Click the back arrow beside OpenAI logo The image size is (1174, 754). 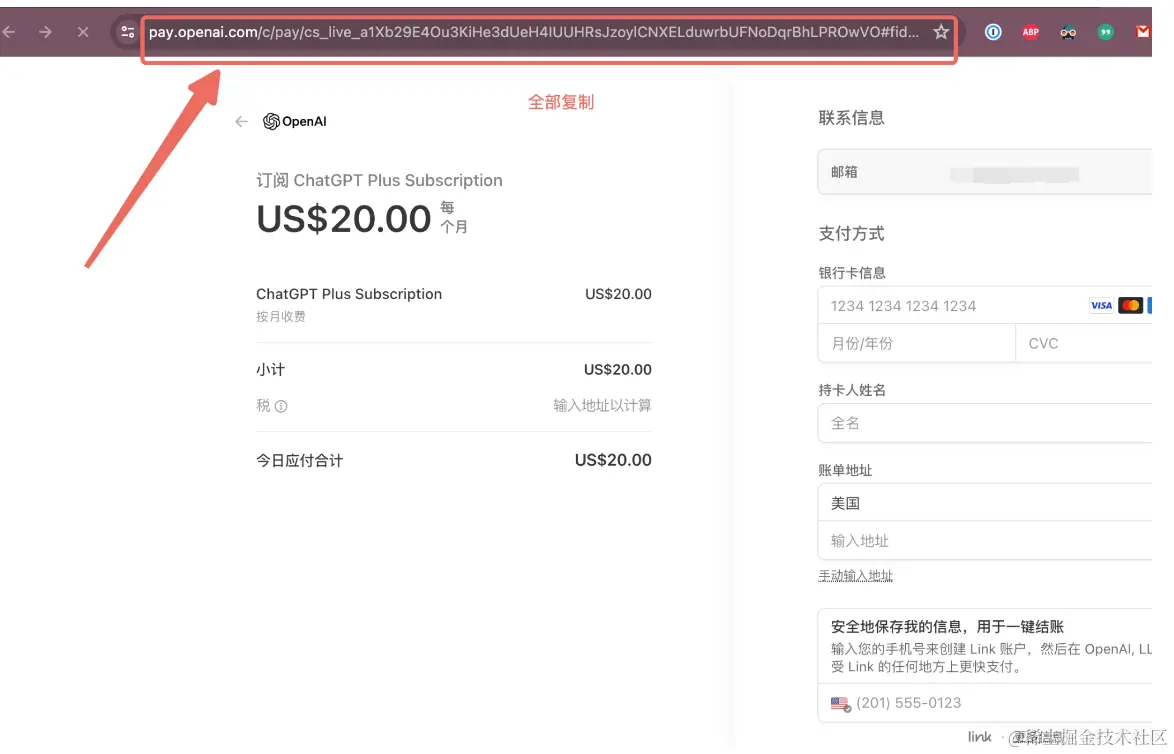pyautogui.click(x=241, y=121)
